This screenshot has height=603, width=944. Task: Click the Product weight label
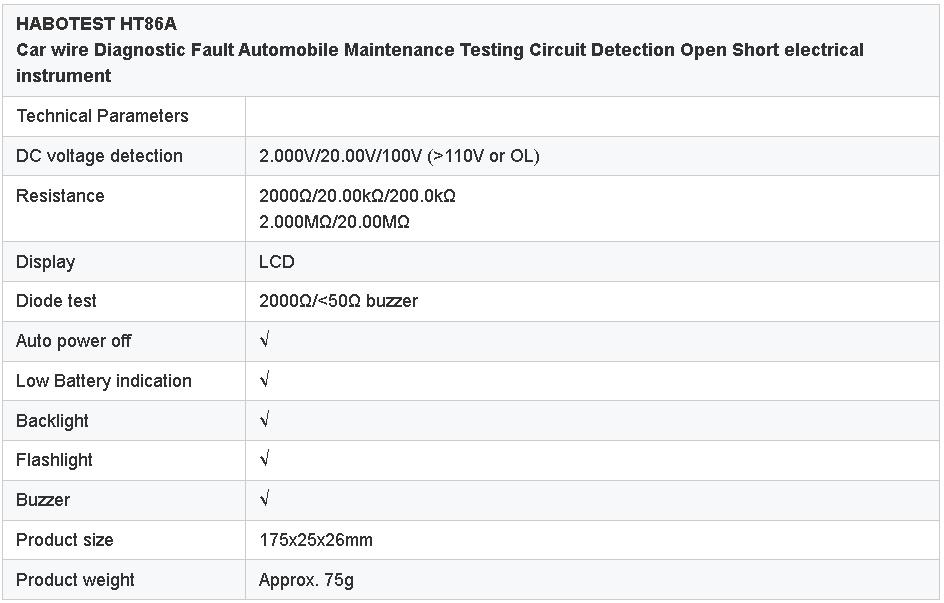click(x=75, y=580)
